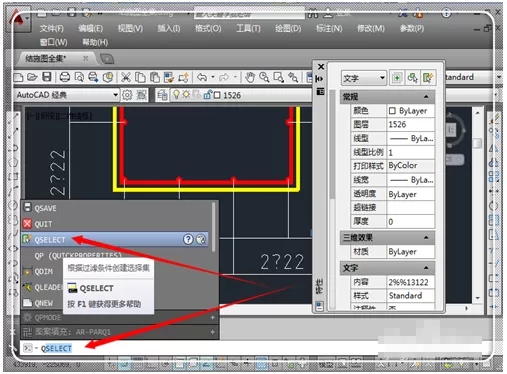
Task: Open the 文字 object type dropdown
Action: pos(364,78)
